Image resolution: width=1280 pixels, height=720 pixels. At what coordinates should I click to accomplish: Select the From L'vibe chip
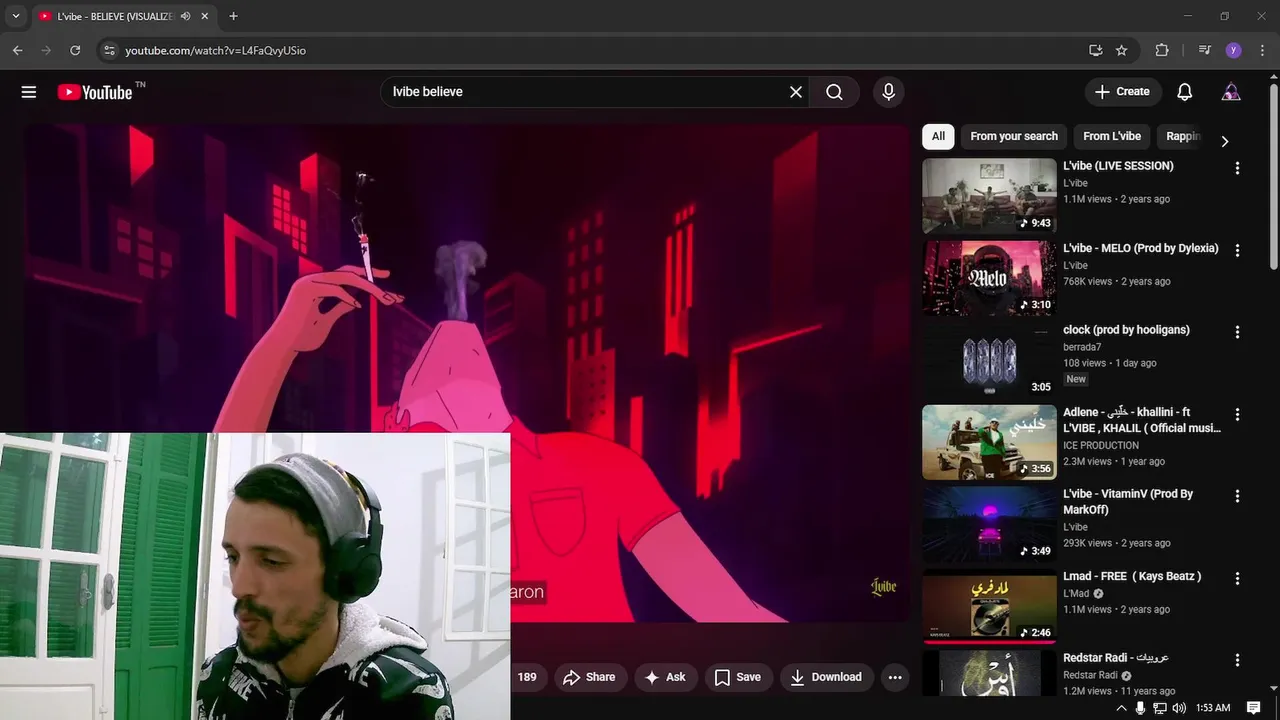pyautogui.click(x=1112, y=136)
